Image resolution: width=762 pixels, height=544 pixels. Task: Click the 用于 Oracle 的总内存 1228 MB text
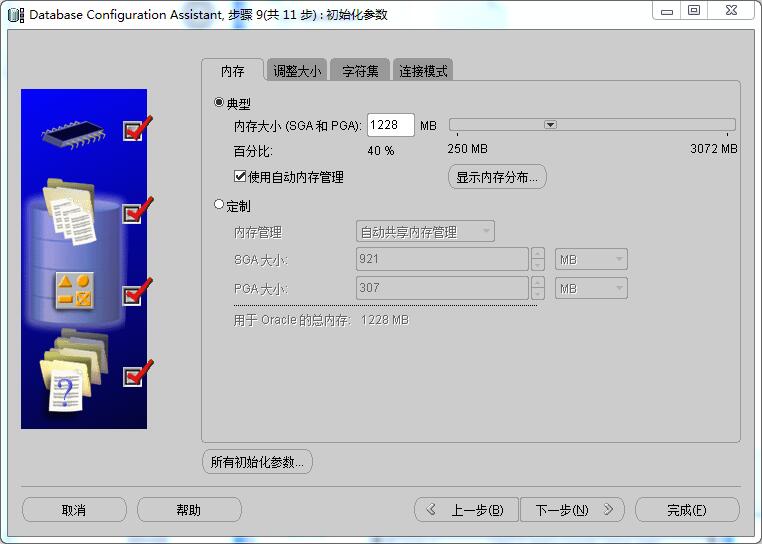tap(321, 320)
